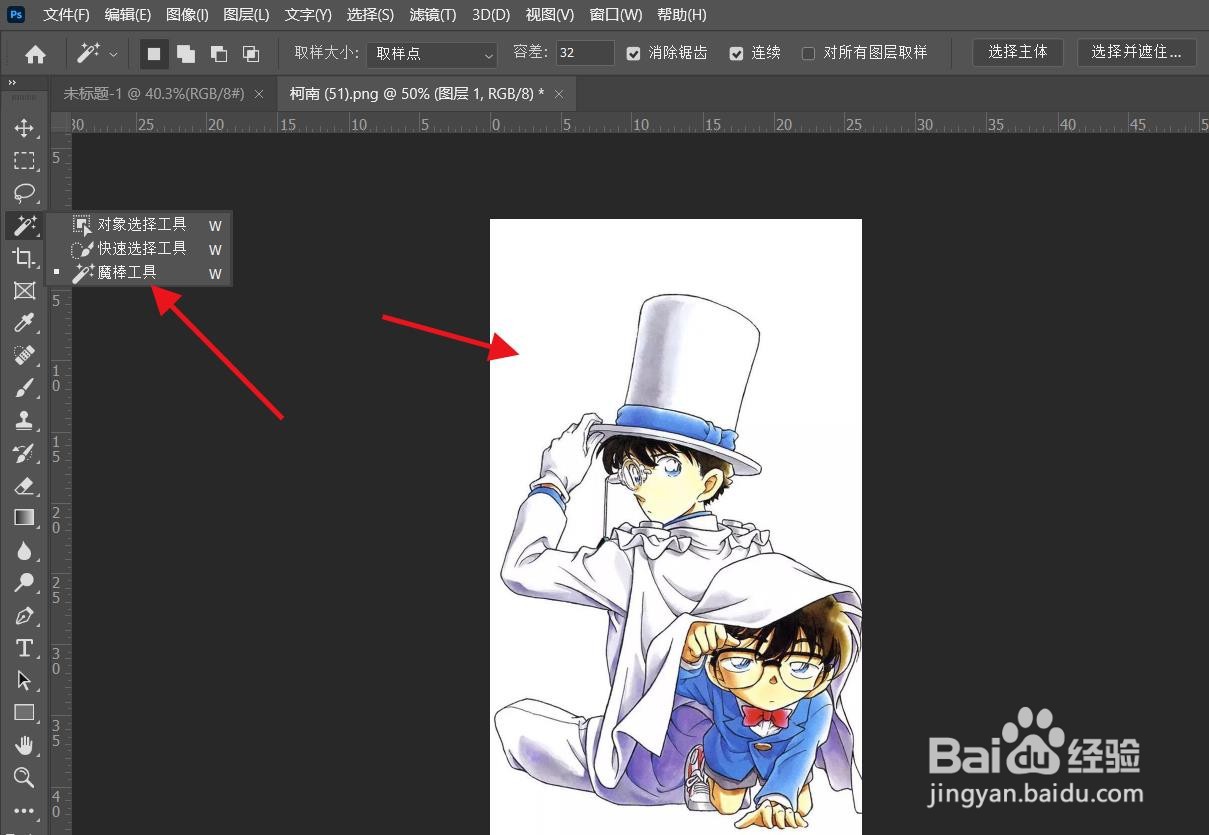
Task: Pick 魔棒工具 from the flyout
Action: [139, 273]
